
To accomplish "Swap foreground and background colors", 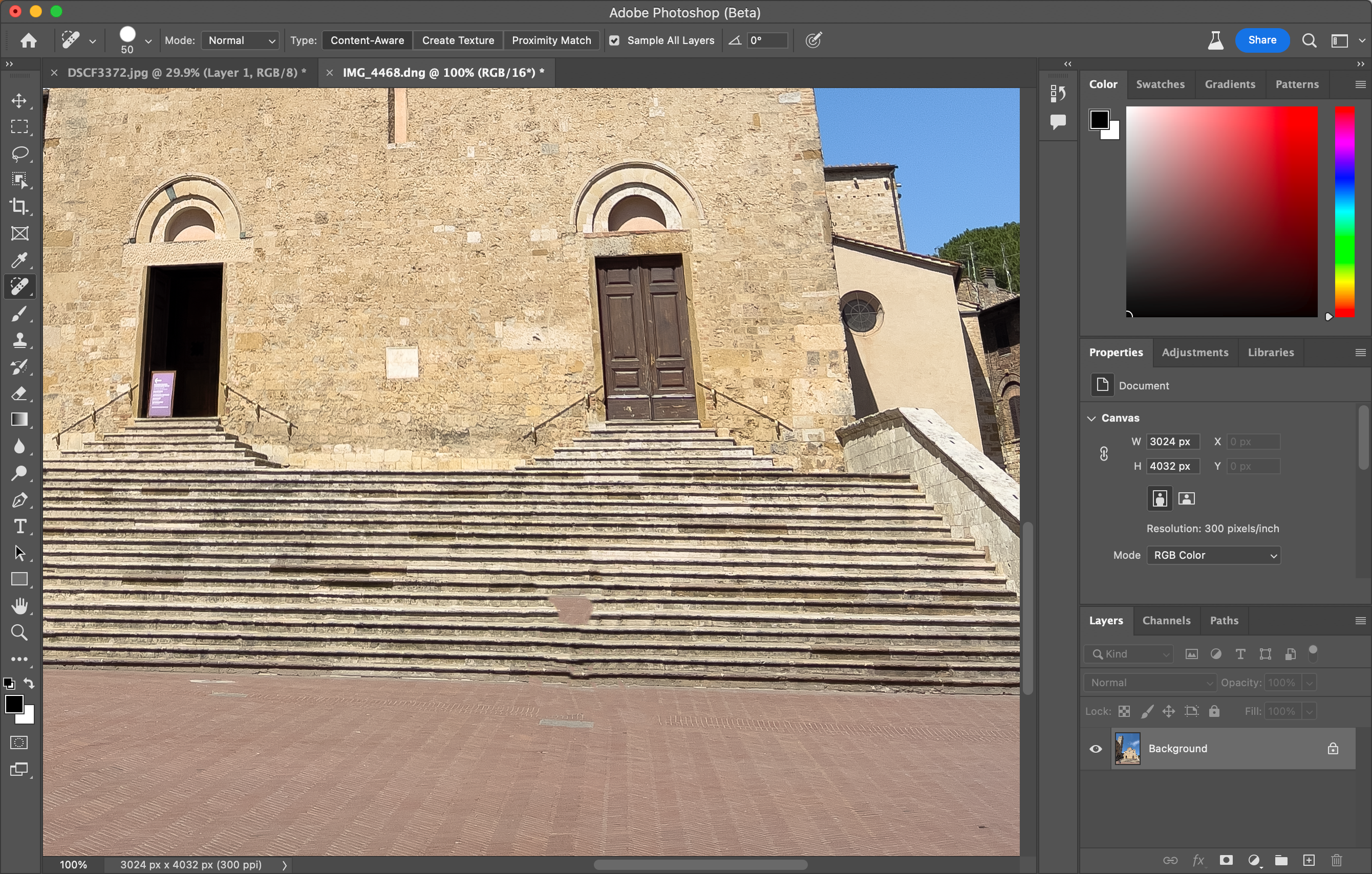I will click(x=29, y=683).
